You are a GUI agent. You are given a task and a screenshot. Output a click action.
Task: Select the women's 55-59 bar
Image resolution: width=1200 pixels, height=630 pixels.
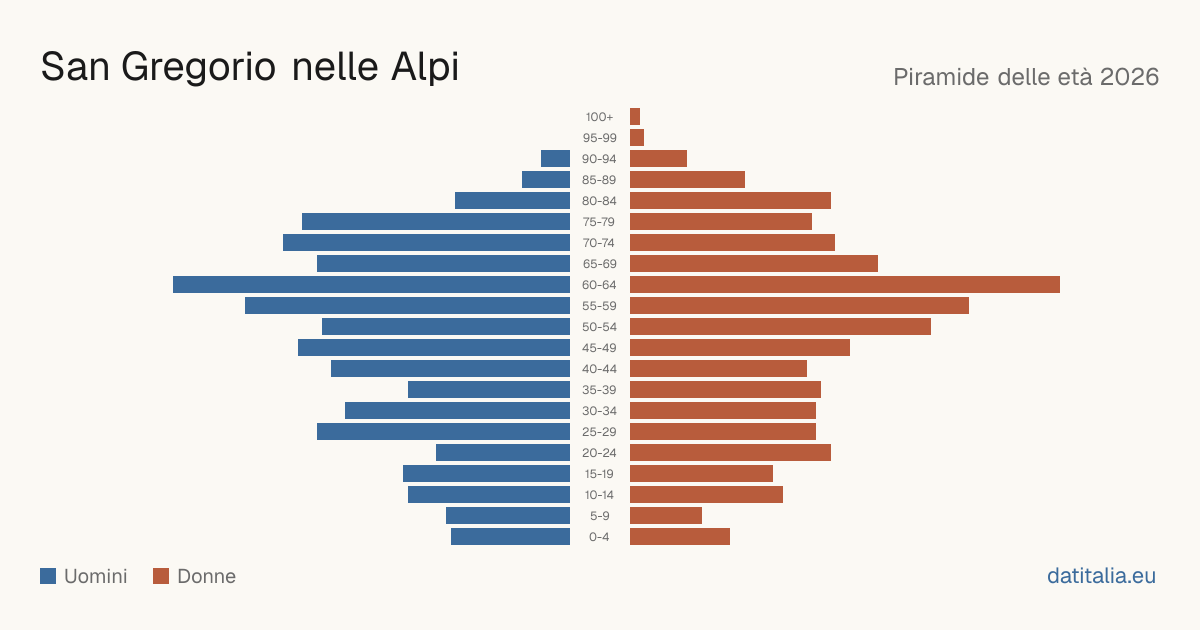(x=799, y=306)
